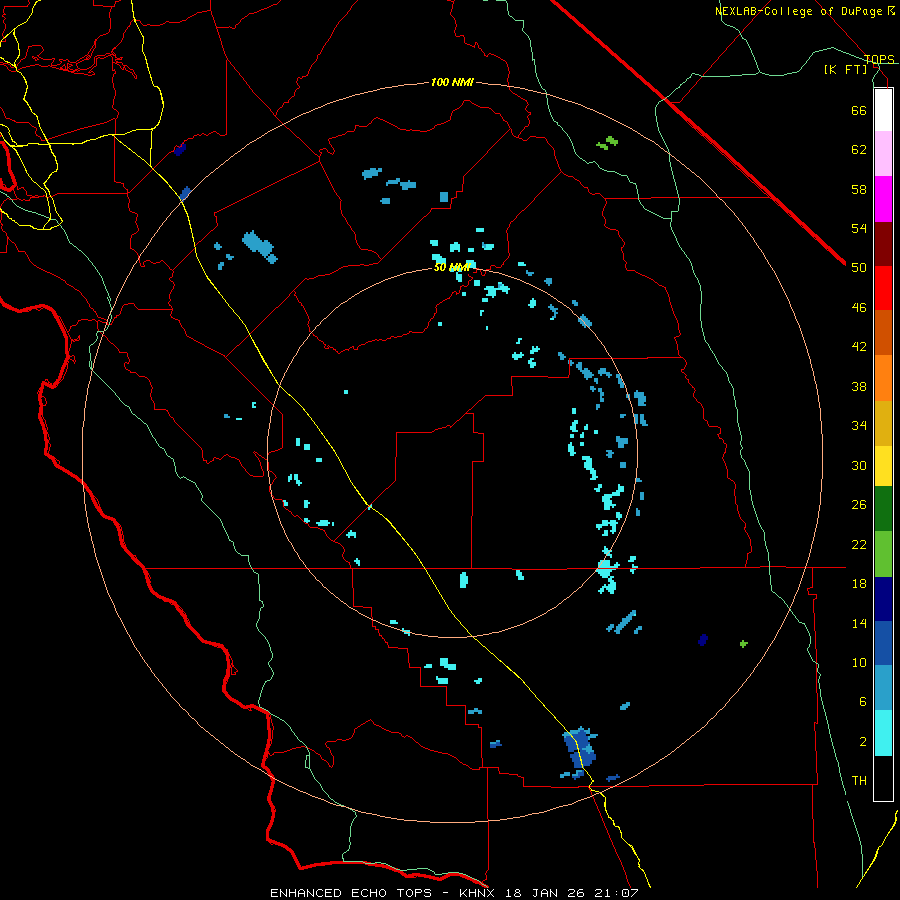
Task: Pick the dark red (maroon) legend swatch
Action: pos(883,244)
